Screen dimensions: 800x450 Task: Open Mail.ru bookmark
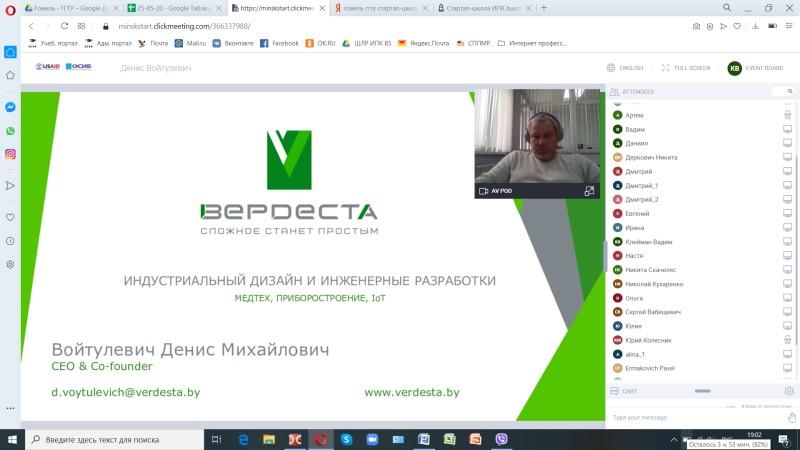tap(190, 43)
